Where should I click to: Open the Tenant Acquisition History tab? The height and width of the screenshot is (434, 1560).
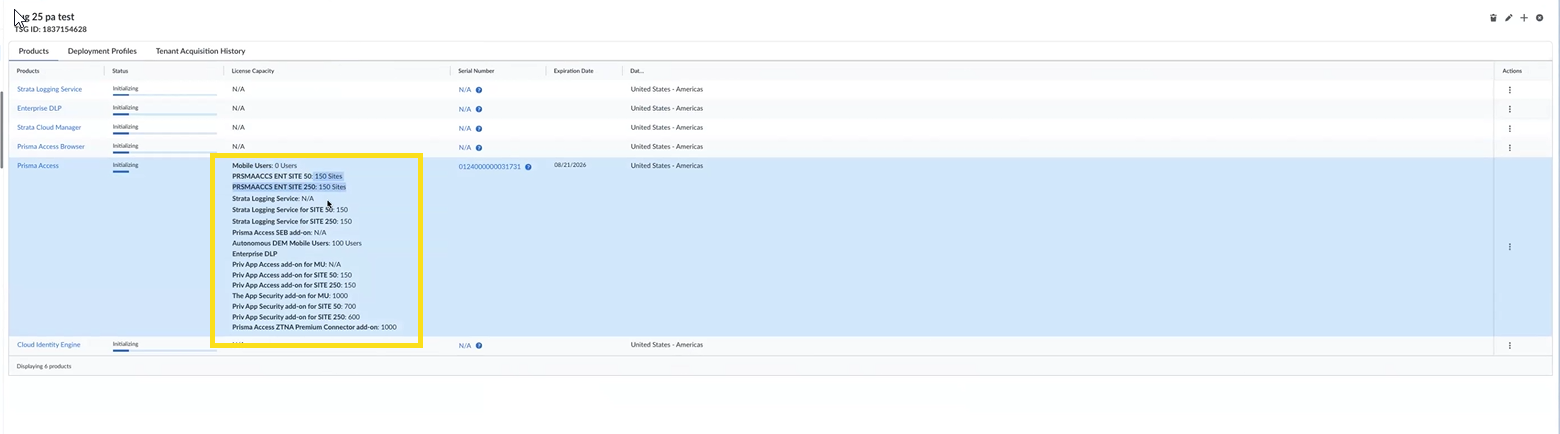click(x=200, y=51)
